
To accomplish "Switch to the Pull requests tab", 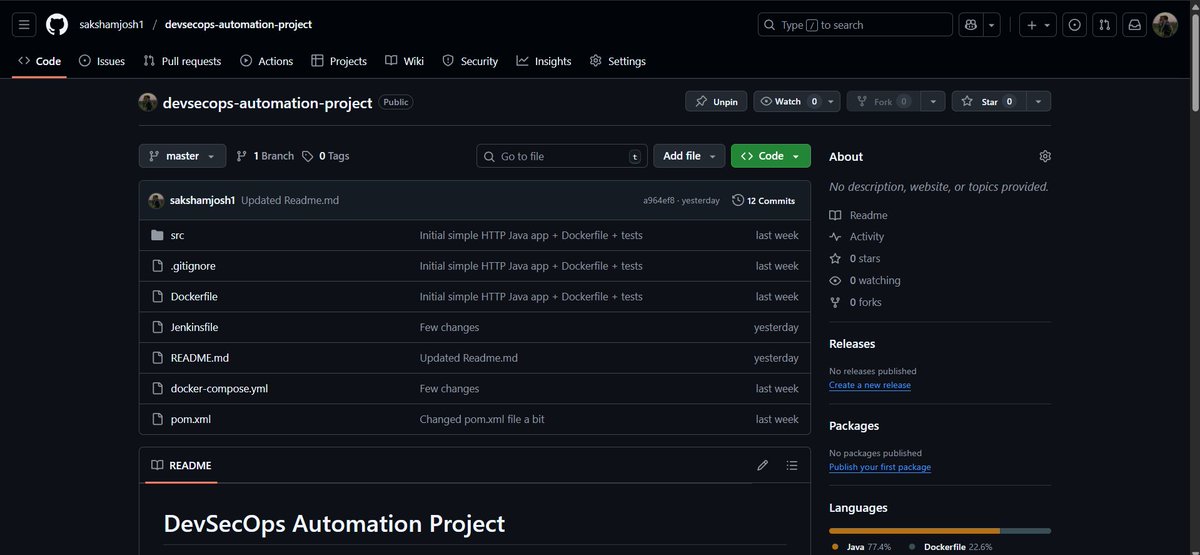I will coord(182,61).
